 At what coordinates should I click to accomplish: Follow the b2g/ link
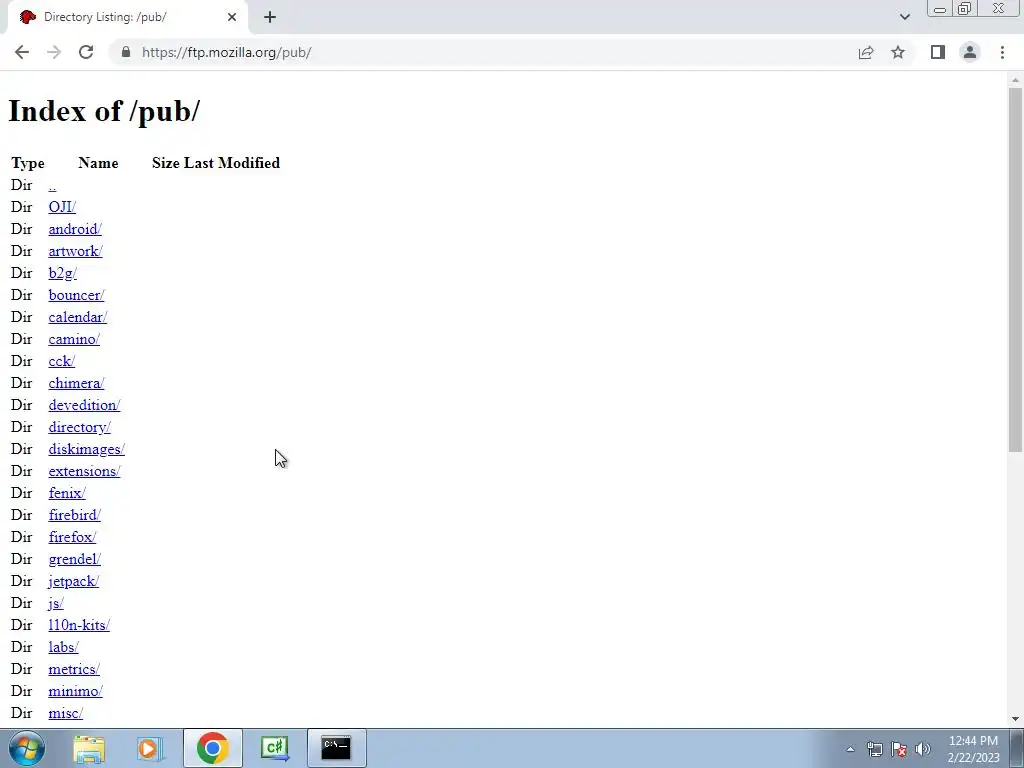[63, 273]
